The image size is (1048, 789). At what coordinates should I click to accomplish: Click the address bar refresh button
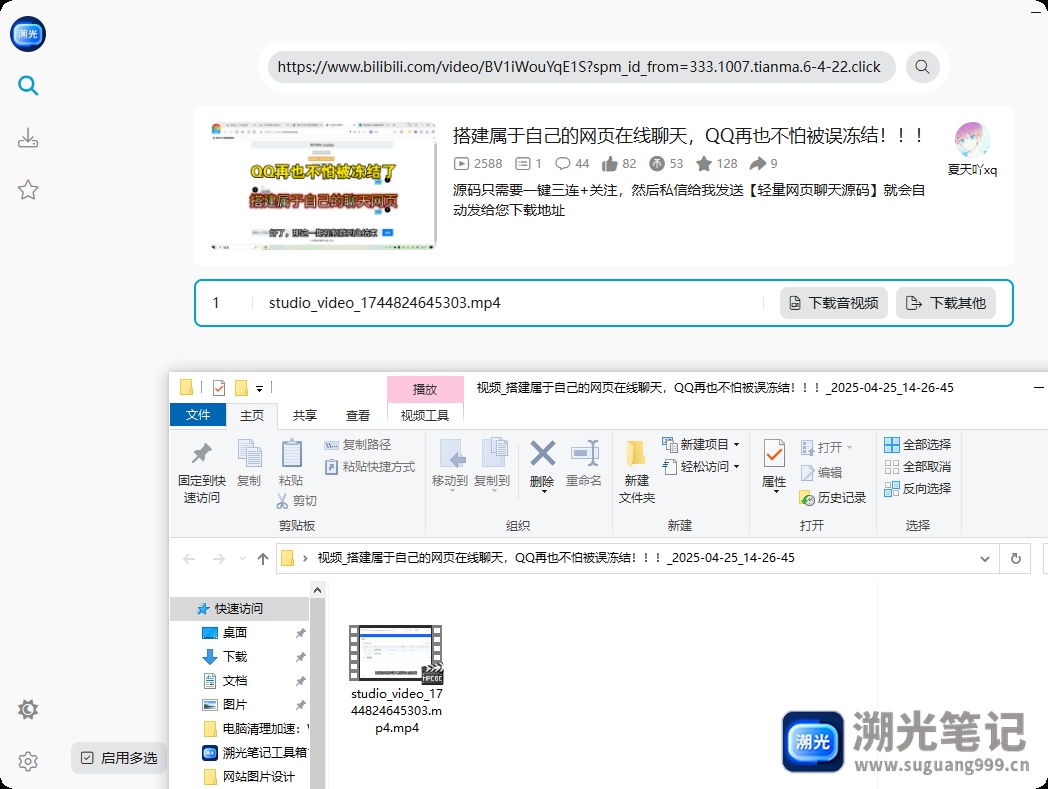pos(1016,558)
